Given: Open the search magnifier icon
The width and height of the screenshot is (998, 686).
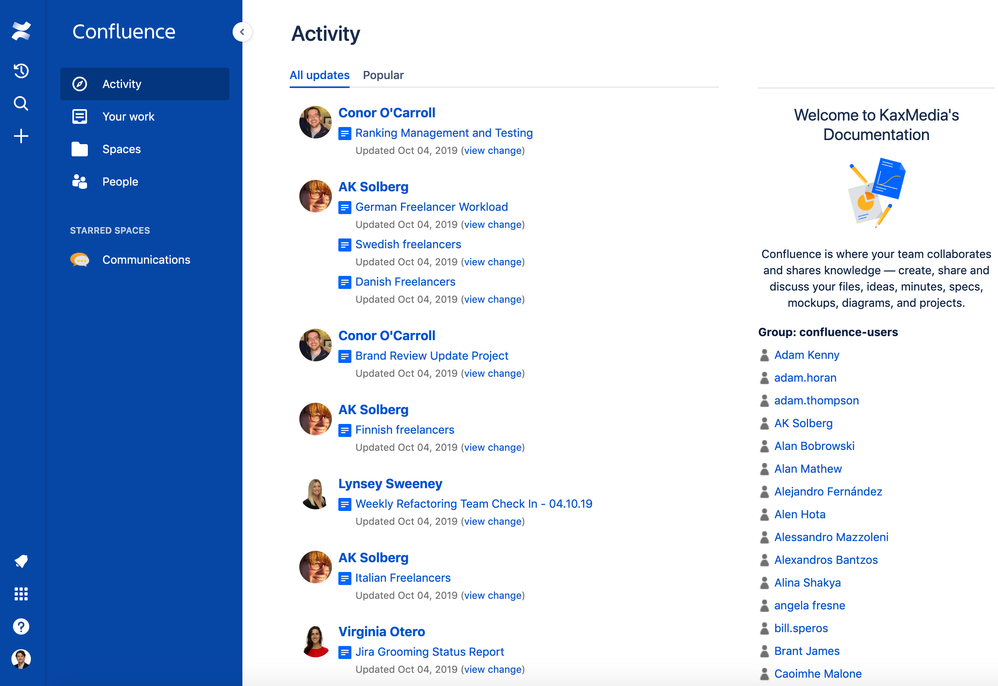Looking at the screenshot, I should pyautogui.click(x=21, y=103).
